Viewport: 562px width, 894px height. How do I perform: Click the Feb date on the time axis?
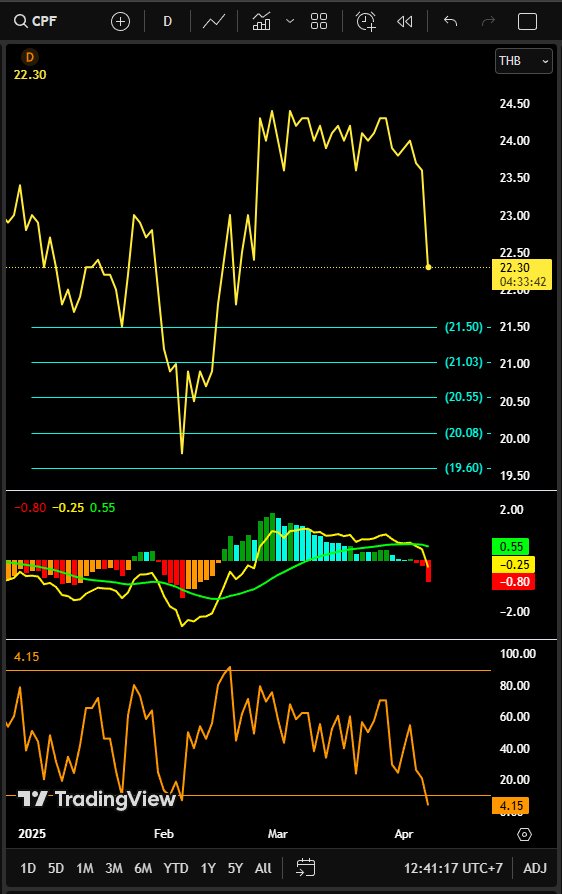164,834
